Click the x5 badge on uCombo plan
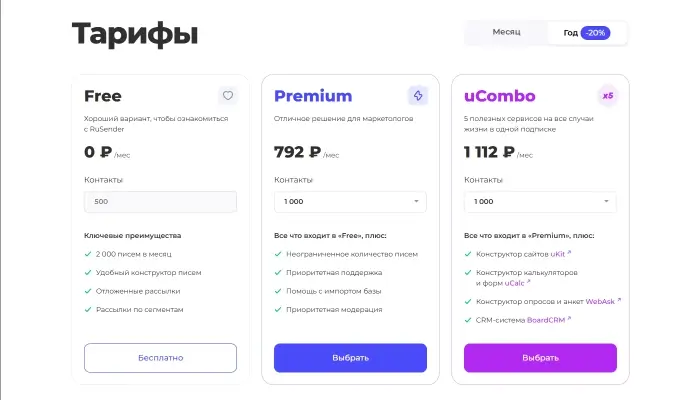The width and height of the screenshot is (700, 400). (x=607, y=96)
